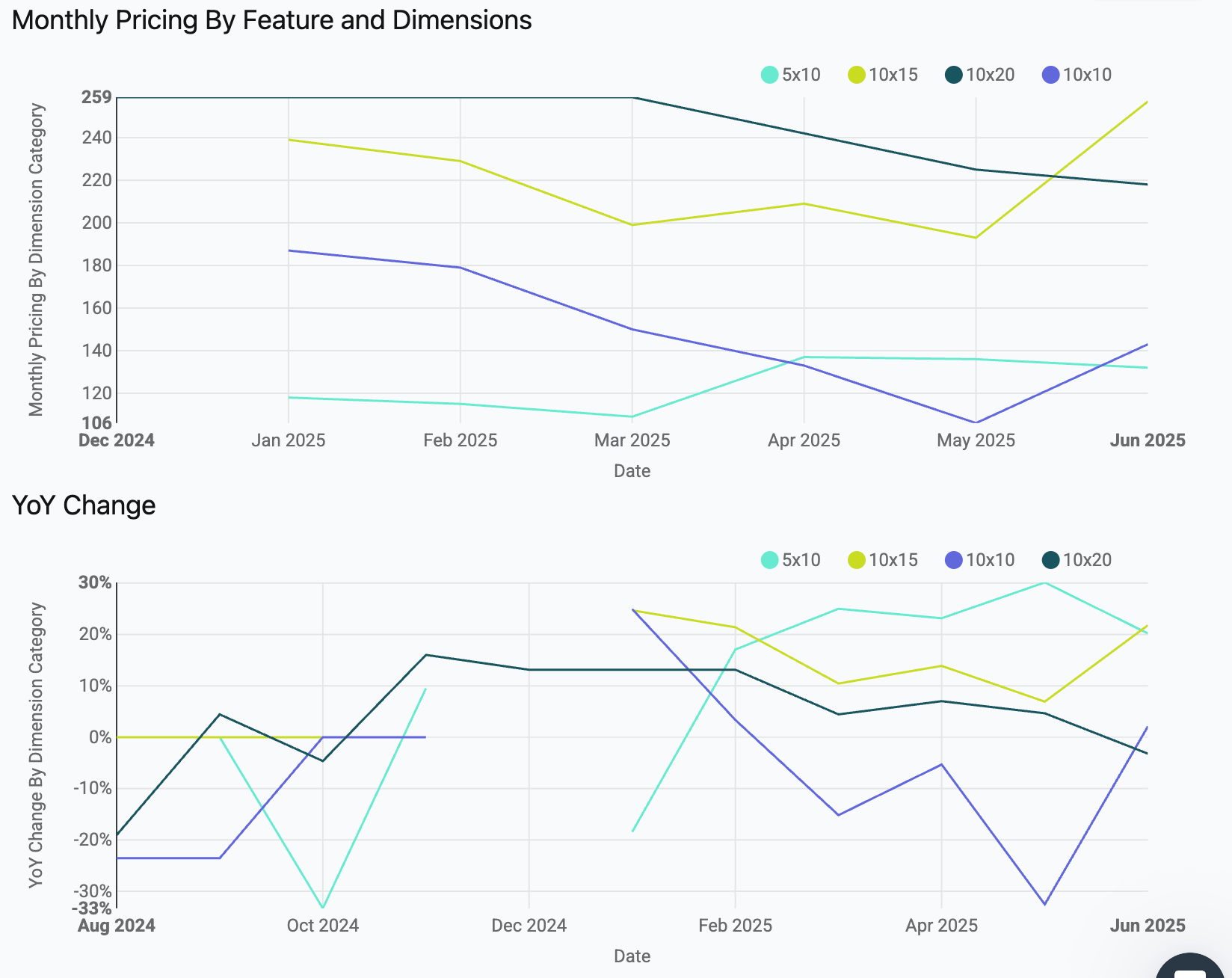Hide the 10x20 series in YoY Change legend
The height and width of the screenshot is (978, 1232).
tap(1050, 560)
